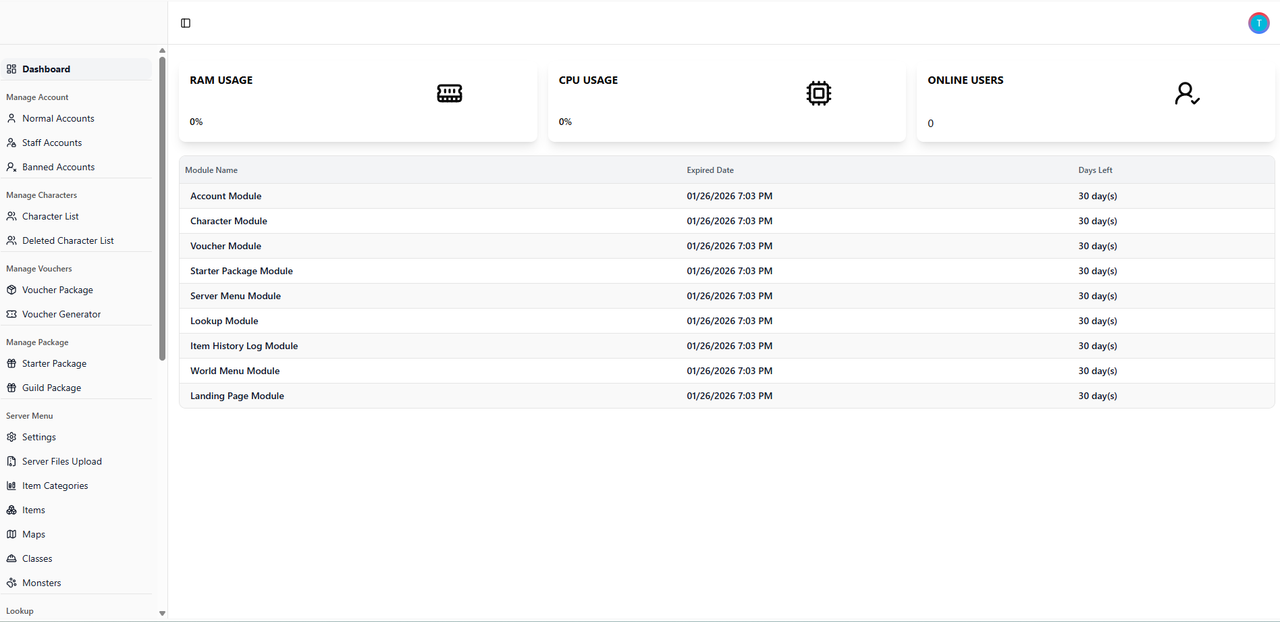Click the Dashboard grid icon in sidebar
This screenshot has width=1280, height=622.
(11, 69)
